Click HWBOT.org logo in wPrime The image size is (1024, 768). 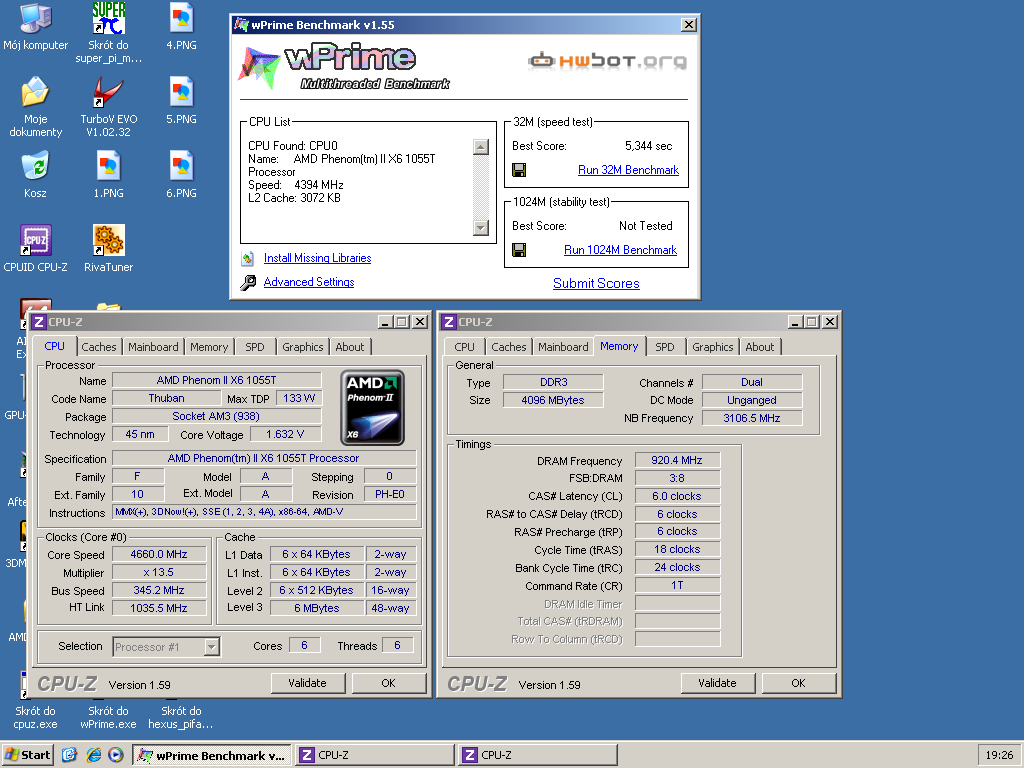[x=607, y=61]
